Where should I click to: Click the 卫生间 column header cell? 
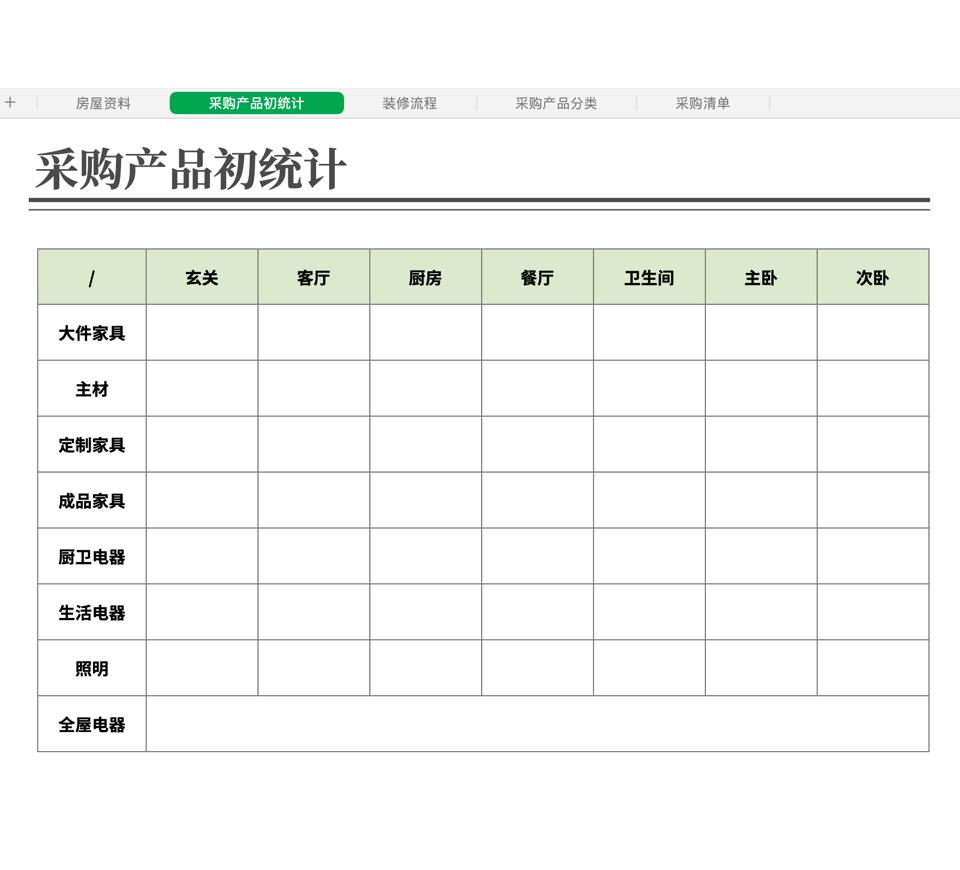click(649, 277)
